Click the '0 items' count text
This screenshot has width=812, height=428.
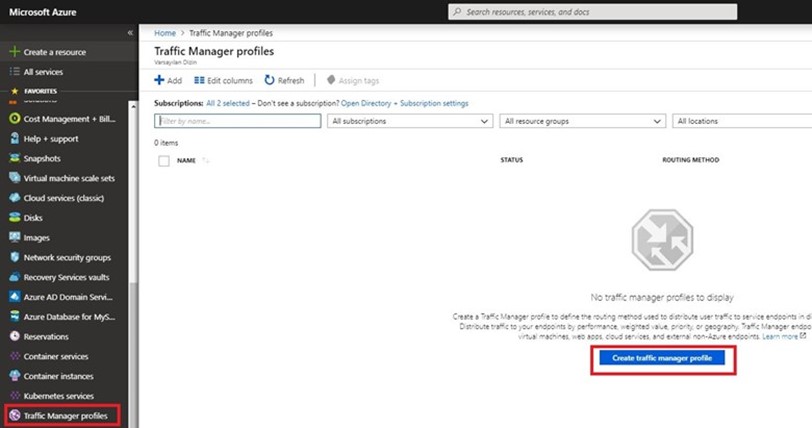coord(166,142)
